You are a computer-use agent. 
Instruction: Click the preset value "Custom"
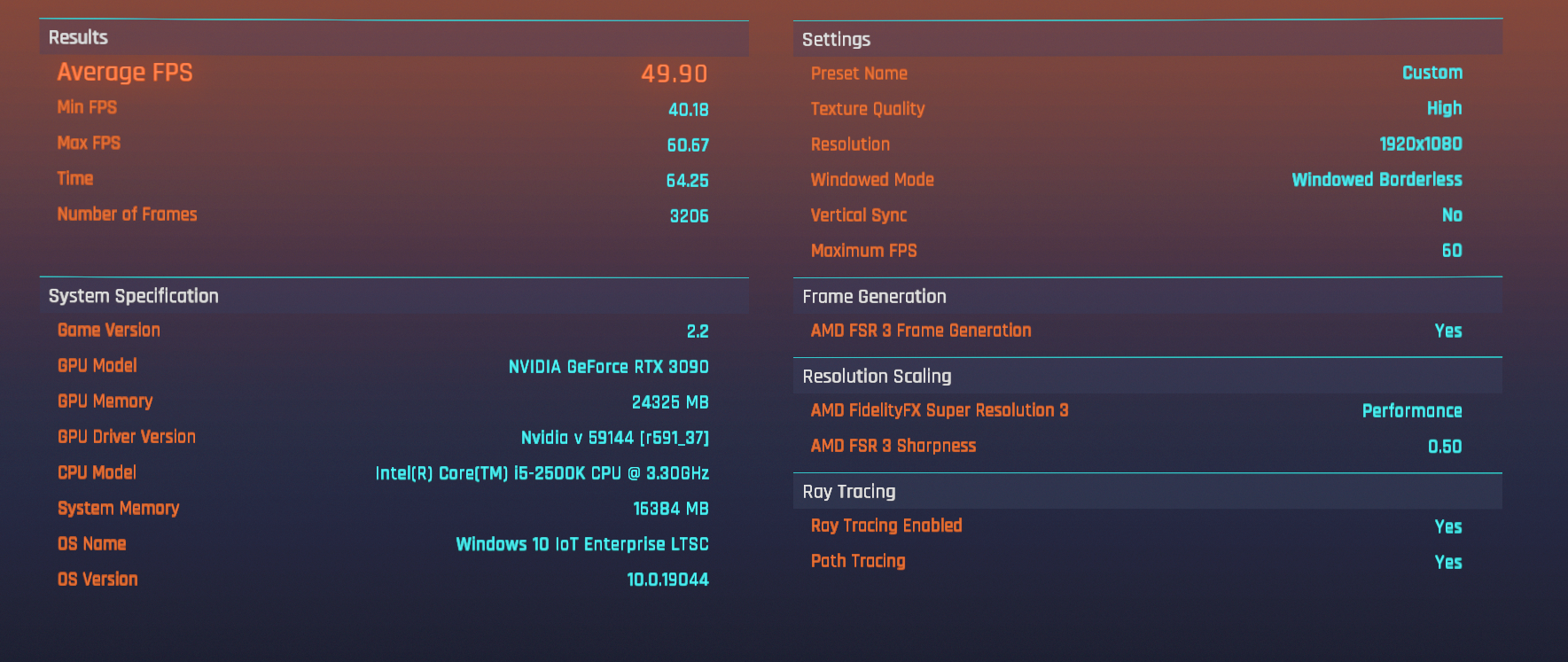click(1432, 73)
